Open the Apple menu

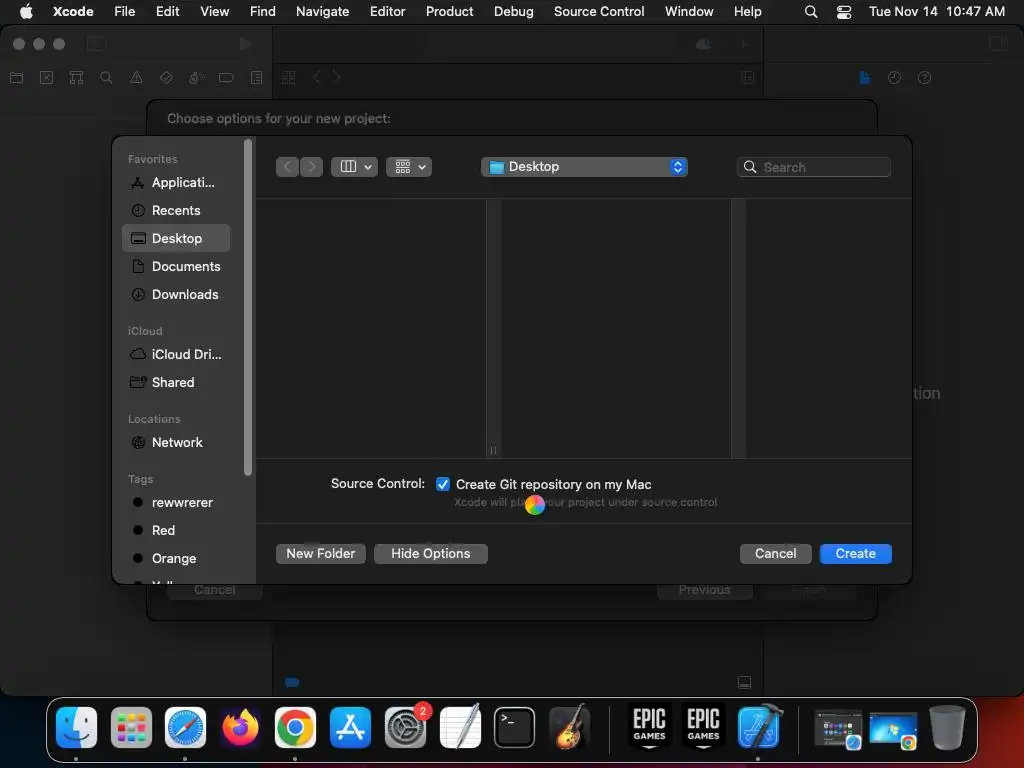pos(26,11)
